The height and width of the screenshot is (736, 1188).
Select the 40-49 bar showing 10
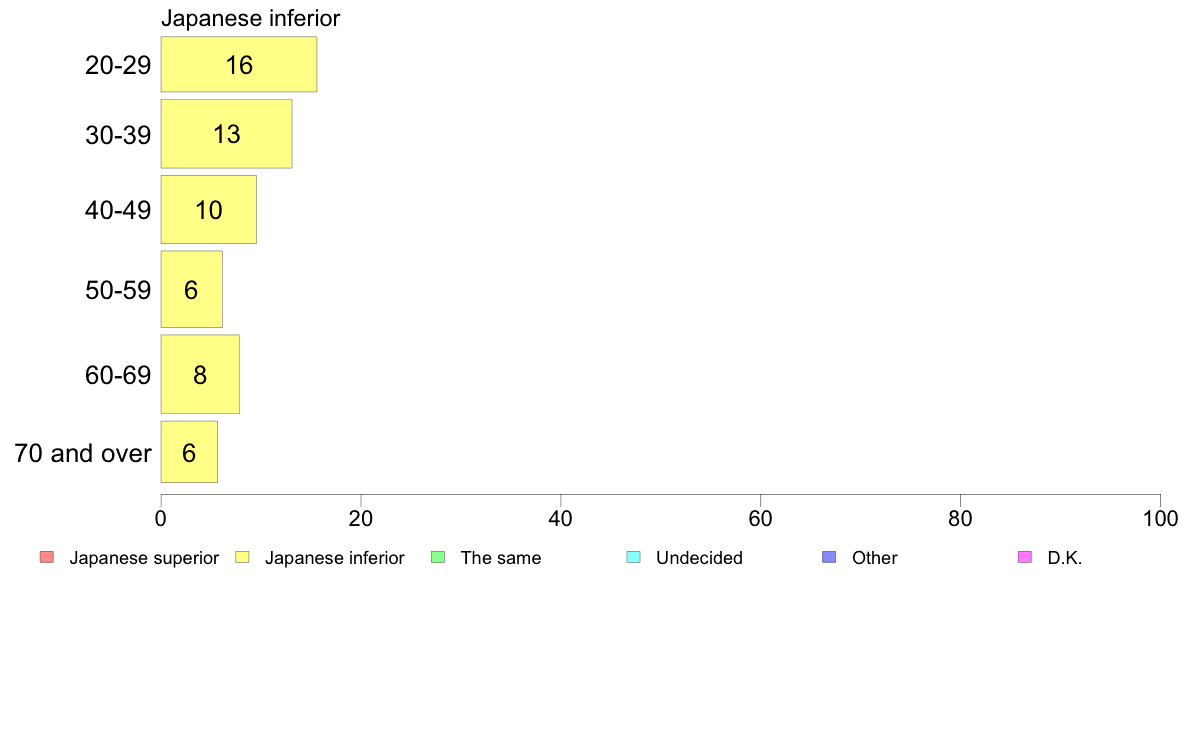click(x=208, y=210)
